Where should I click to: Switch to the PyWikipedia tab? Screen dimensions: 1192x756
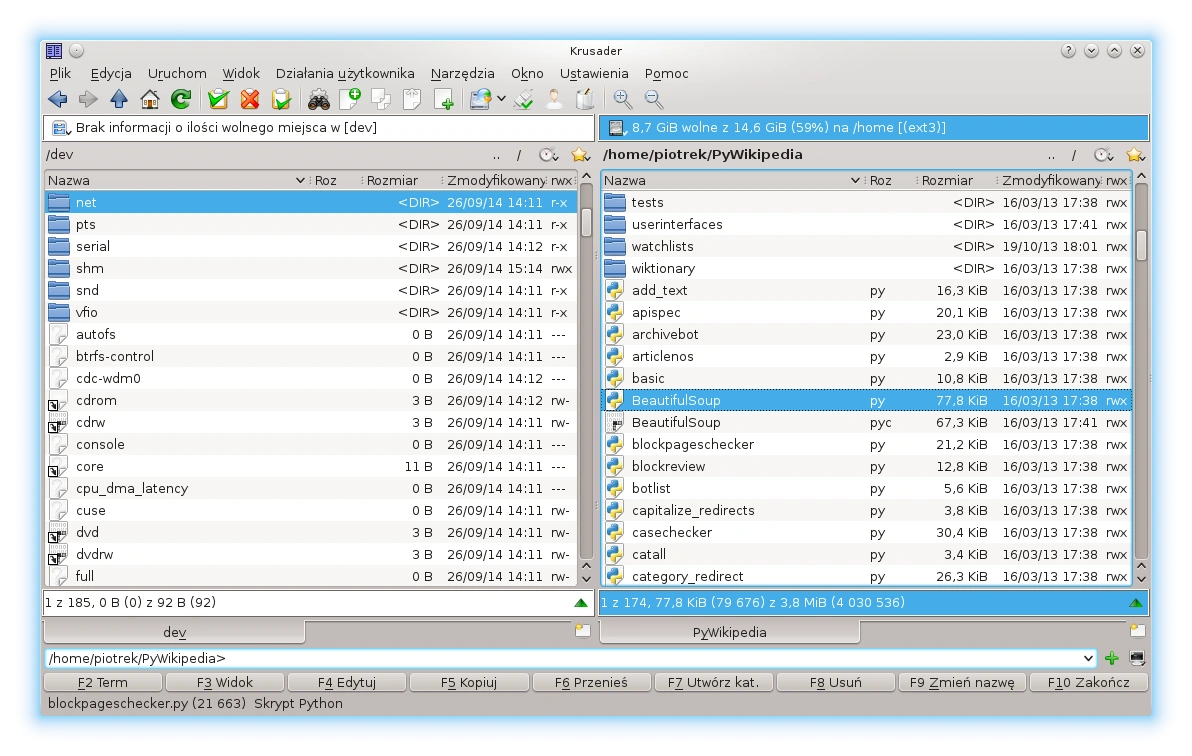point(730,632)
